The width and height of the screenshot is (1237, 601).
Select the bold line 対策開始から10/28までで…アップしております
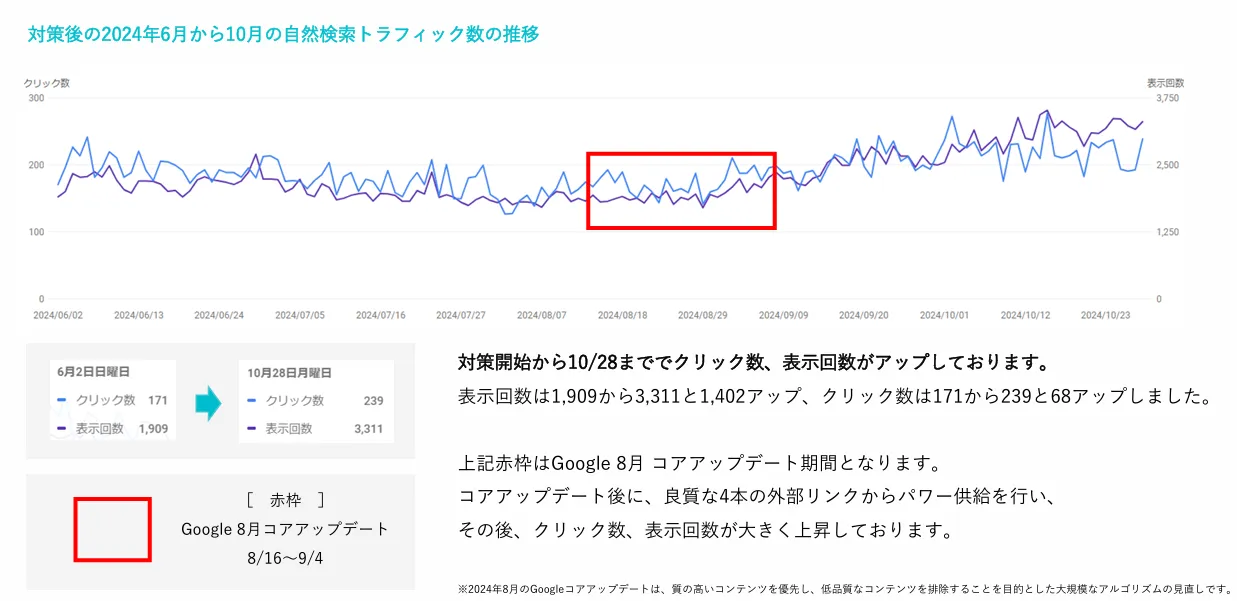pyautogui.click(x=754, y=362)
